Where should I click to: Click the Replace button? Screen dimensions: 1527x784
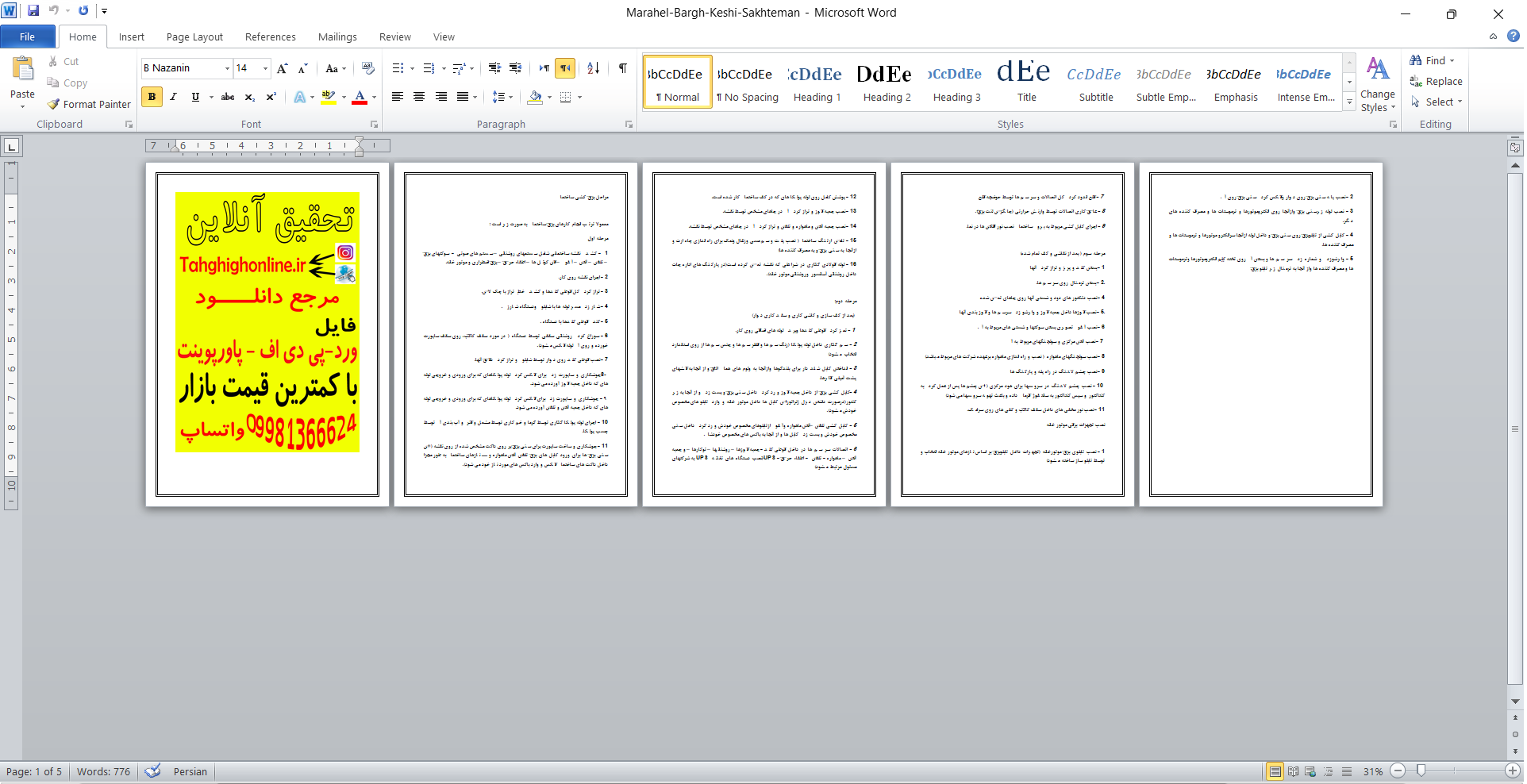tap(1436, 81)
